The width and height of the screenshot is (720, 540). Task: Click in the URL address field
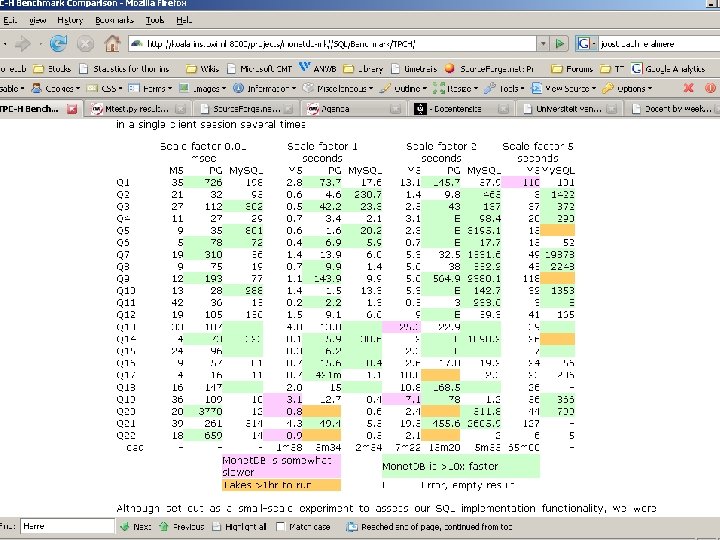[332, 44]
